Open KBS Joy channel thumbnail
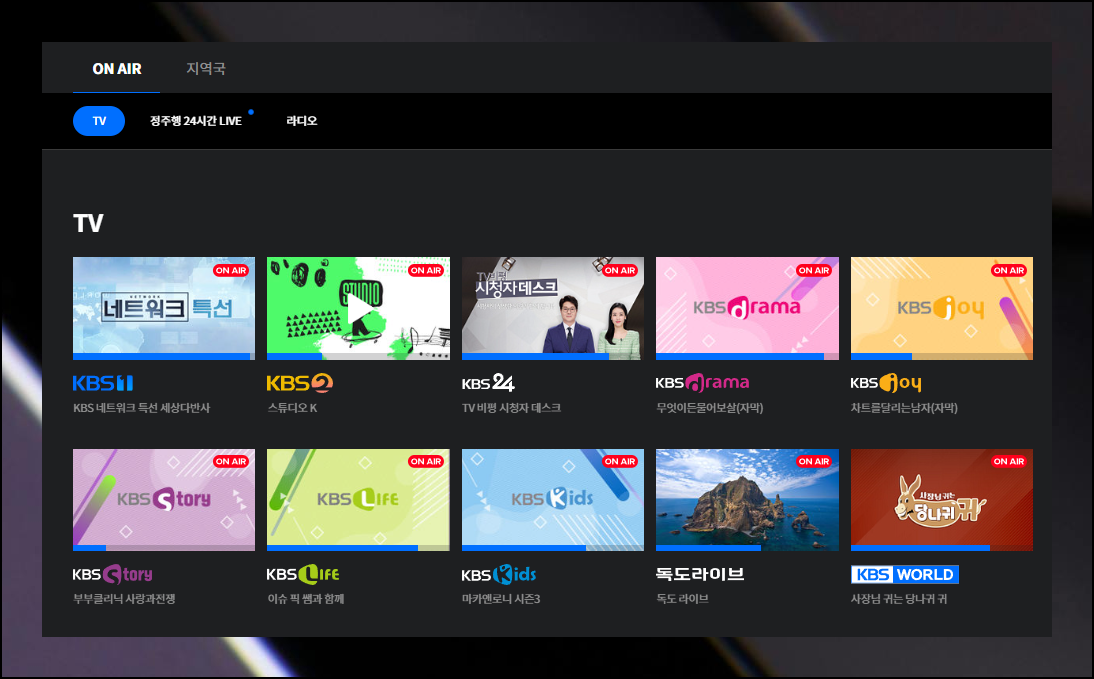 942,306
